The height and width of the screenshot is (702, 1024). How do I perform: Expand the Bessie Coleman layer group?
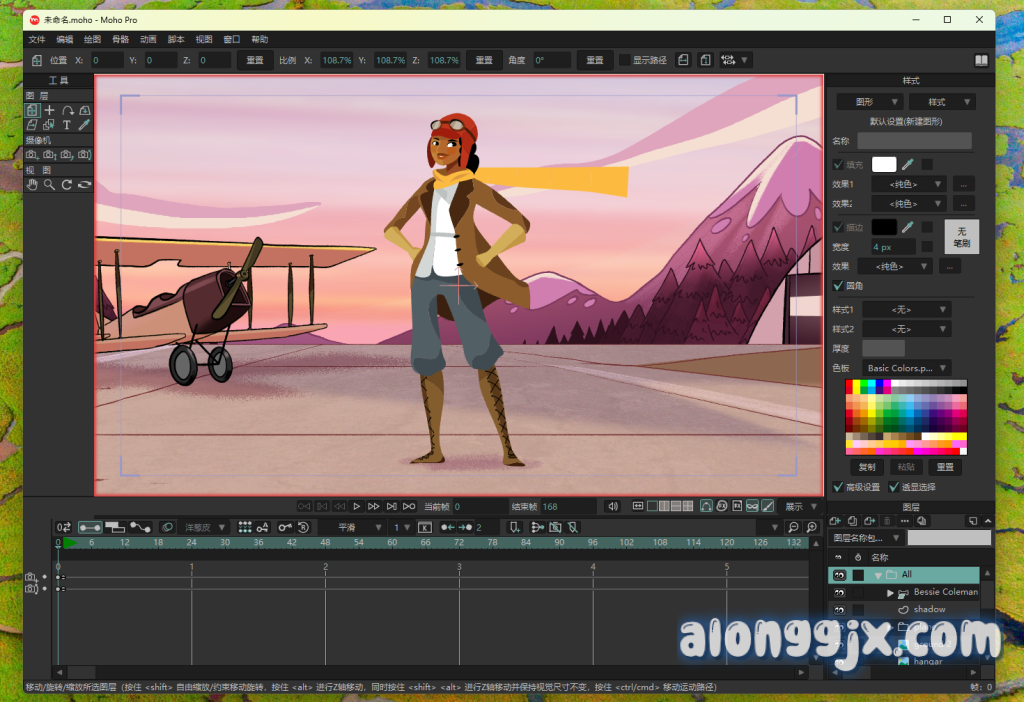[x=890, y=593]
